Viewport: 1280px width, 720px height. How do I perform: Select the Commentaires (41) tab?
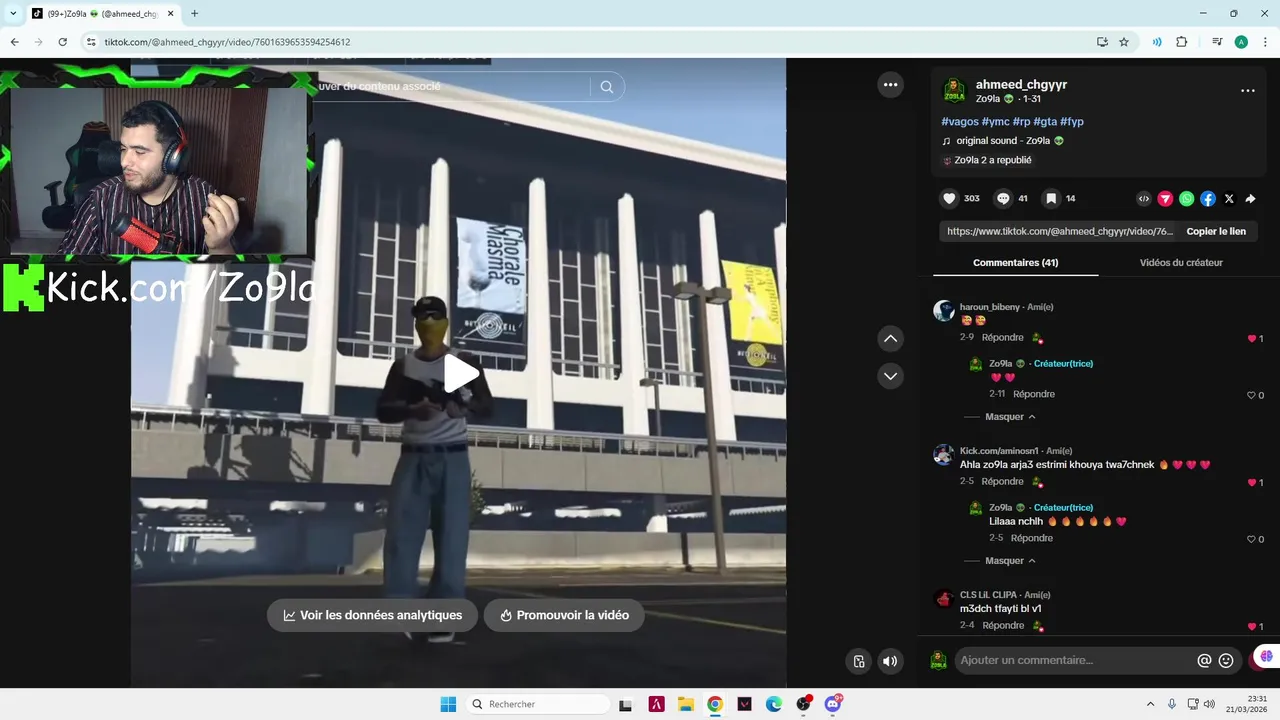pyautogui.click(x=1015, y=263)
